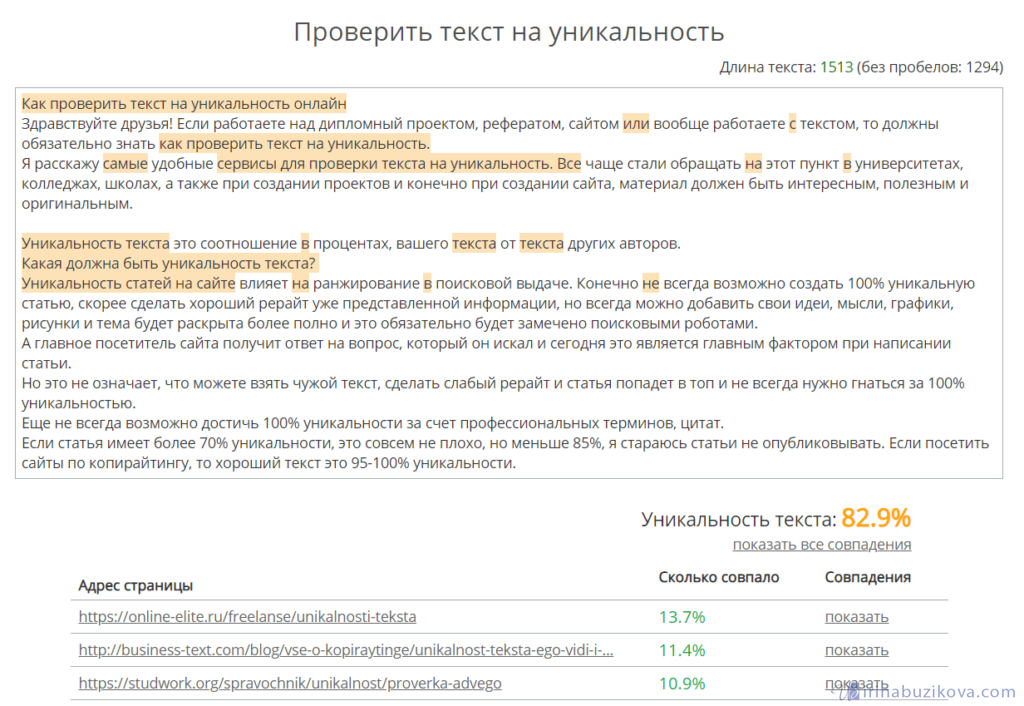Click the page title 'Проверить текст на уникальность'
Image resolution: width=1024 pixels, height=706 pixels.
coord(508,31)
